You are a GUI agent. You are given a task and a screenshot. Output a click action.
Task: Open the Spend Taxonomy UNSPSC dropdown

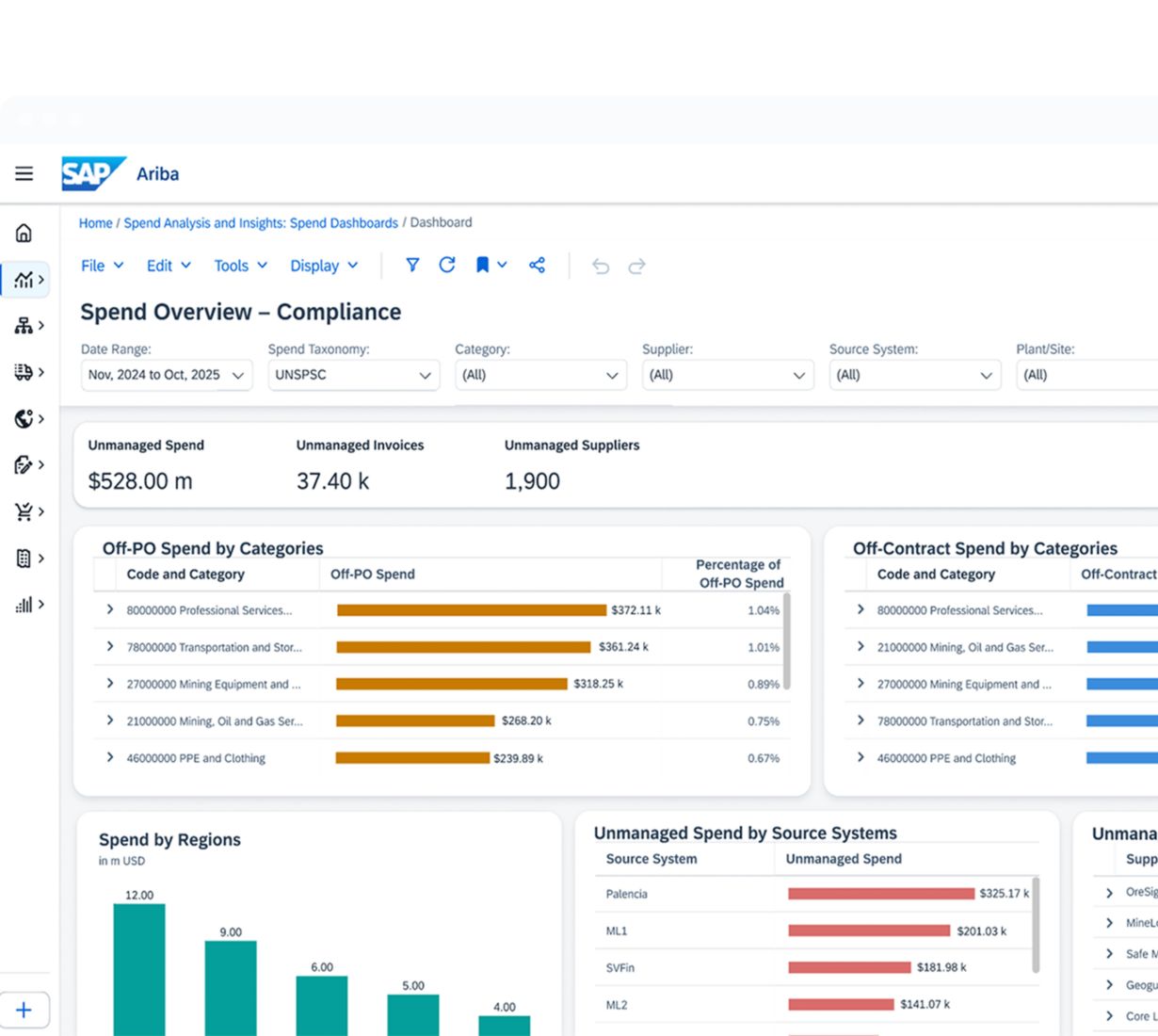tap(354, 375)
